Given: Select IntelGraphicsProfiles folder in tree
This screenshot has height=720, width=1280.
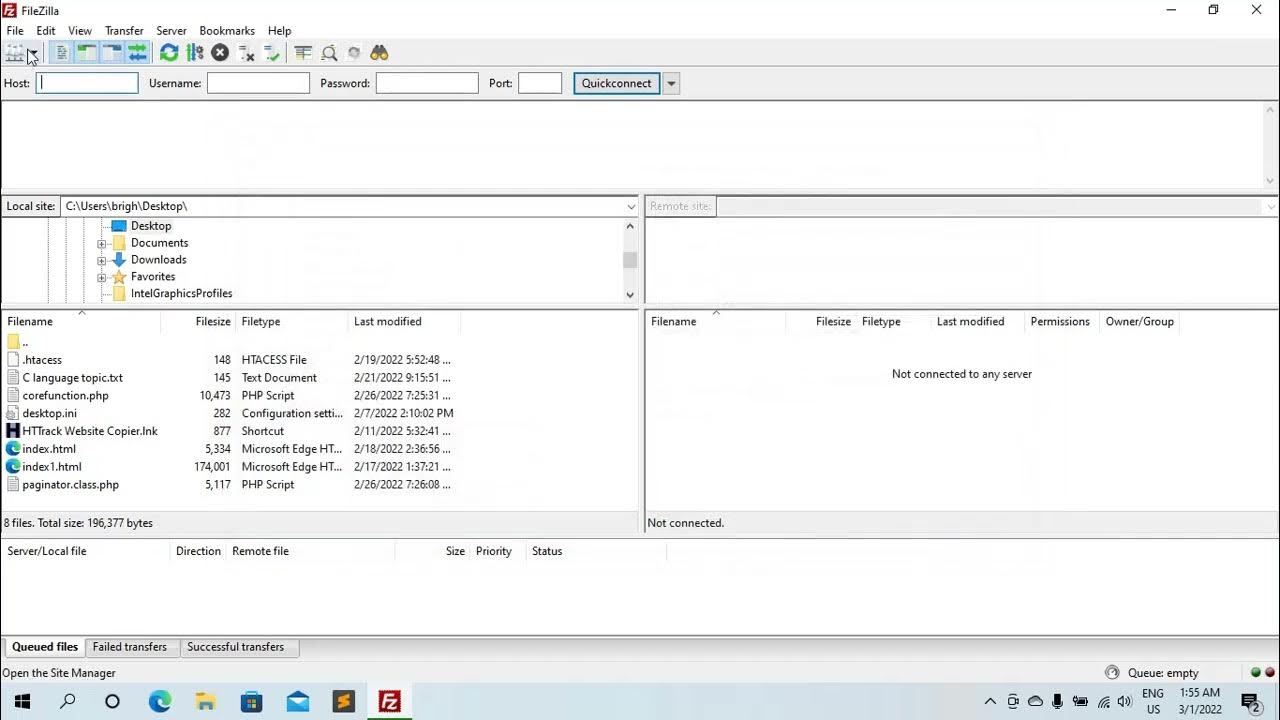Looking at the screenshot, I should point(181,294).
